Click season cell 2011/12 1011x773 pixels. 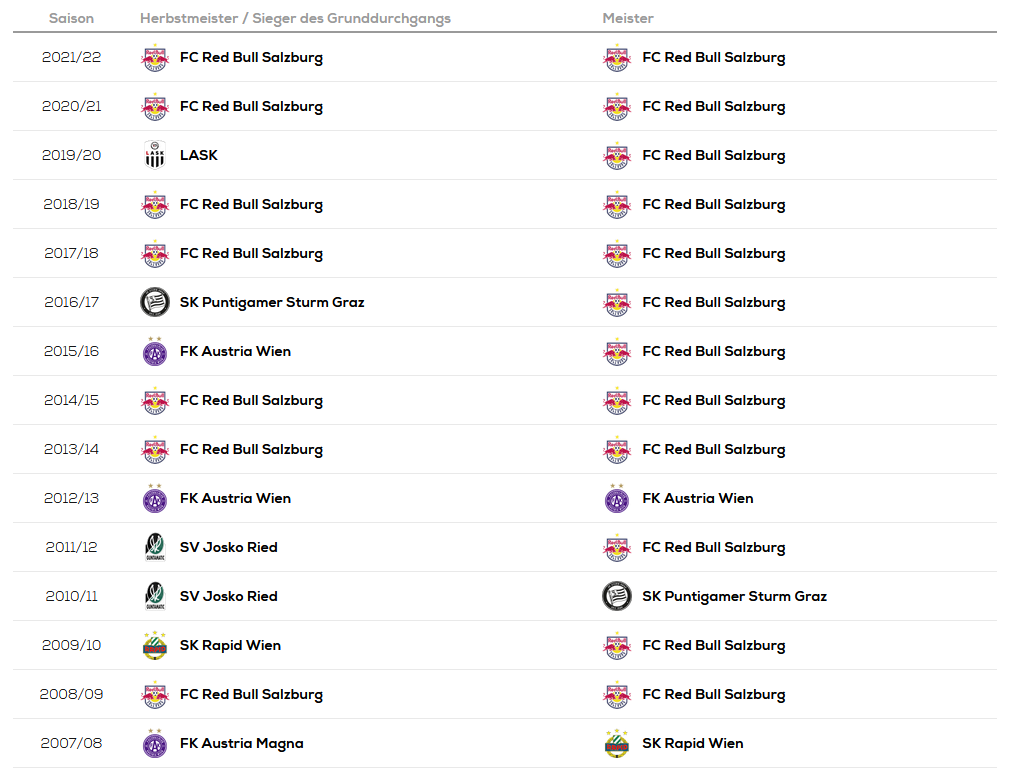(72, 547)
